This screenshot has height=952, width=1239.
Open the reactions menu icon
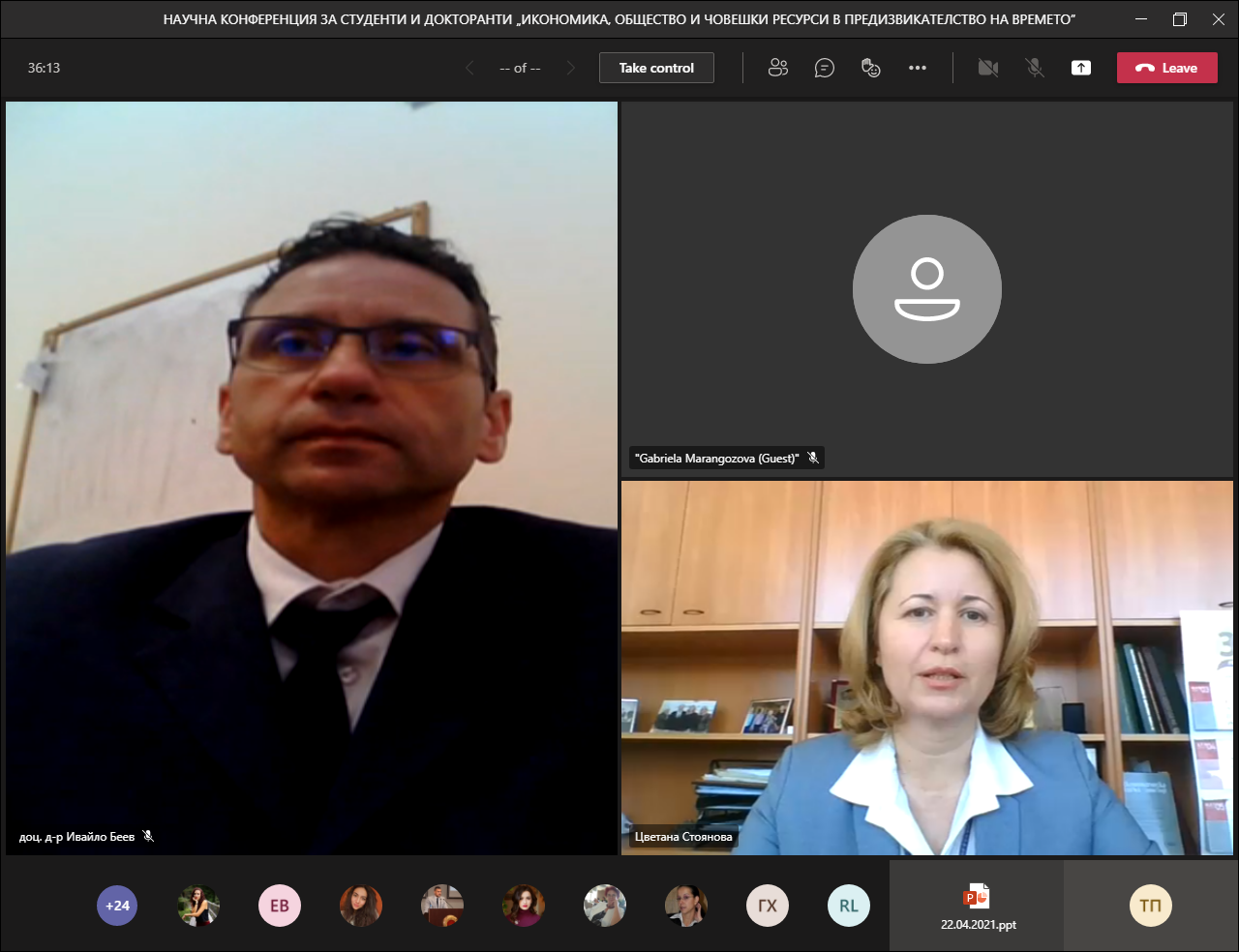pyautogui.click(x=871, y=68)
